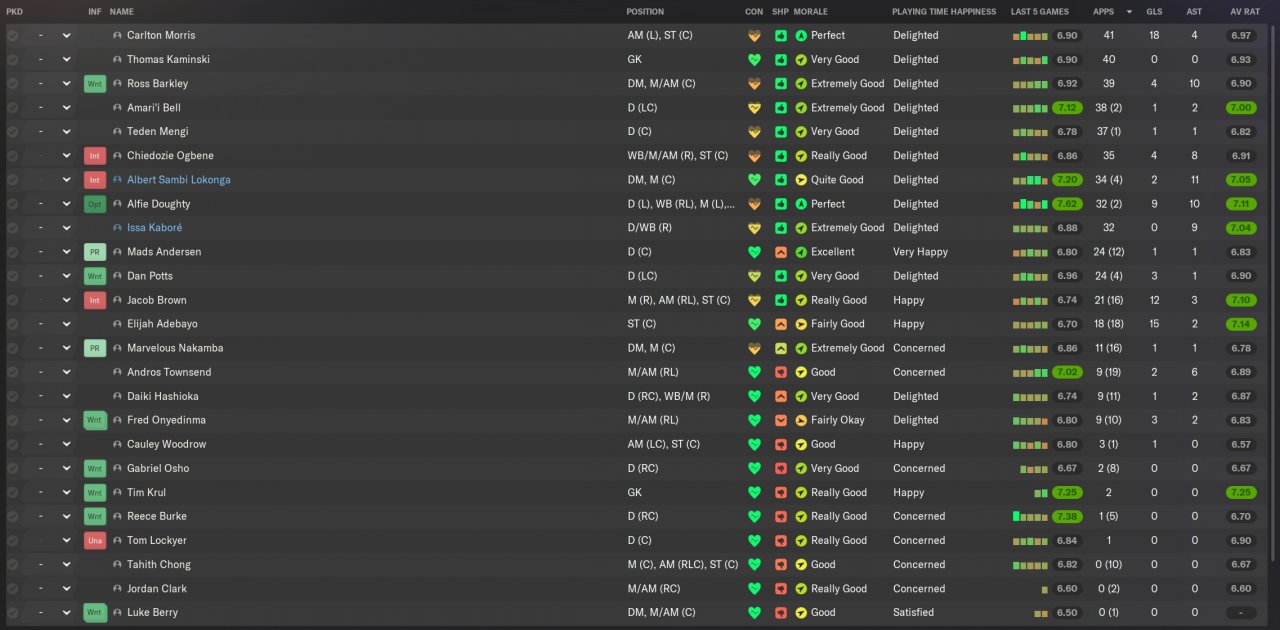This screenshot has width=1280, height=630.
Task: Click the person icon beside Thomas Kaminski
Action: tap(117, 59)
